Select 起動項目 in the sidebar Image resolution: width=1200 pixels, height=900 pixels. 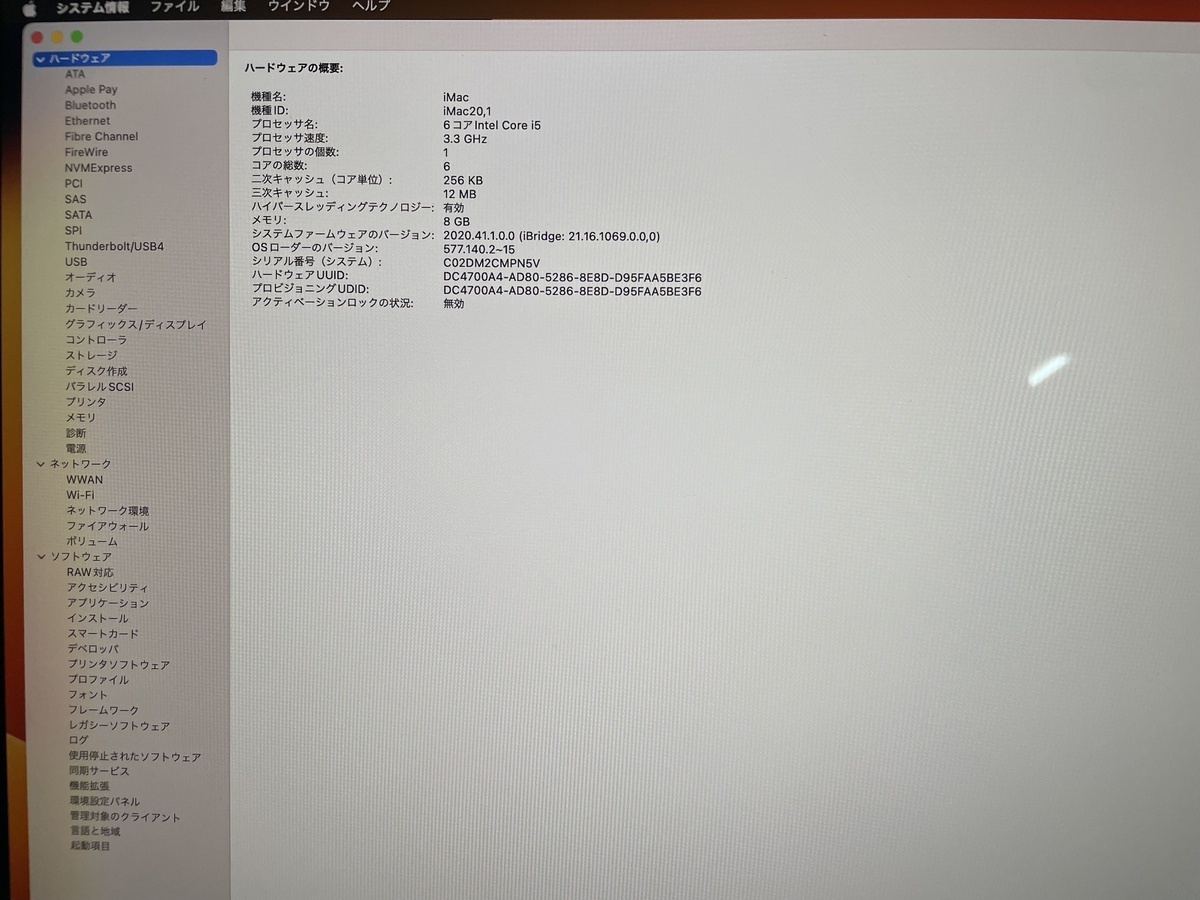(x=90, y=847)
